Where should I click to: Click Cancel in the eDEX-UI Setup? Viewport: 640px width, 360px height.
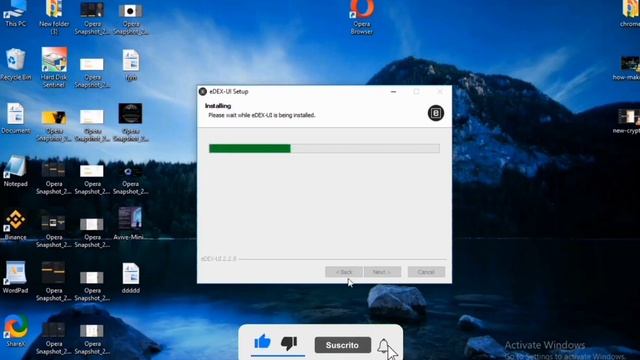click(426, 272)
